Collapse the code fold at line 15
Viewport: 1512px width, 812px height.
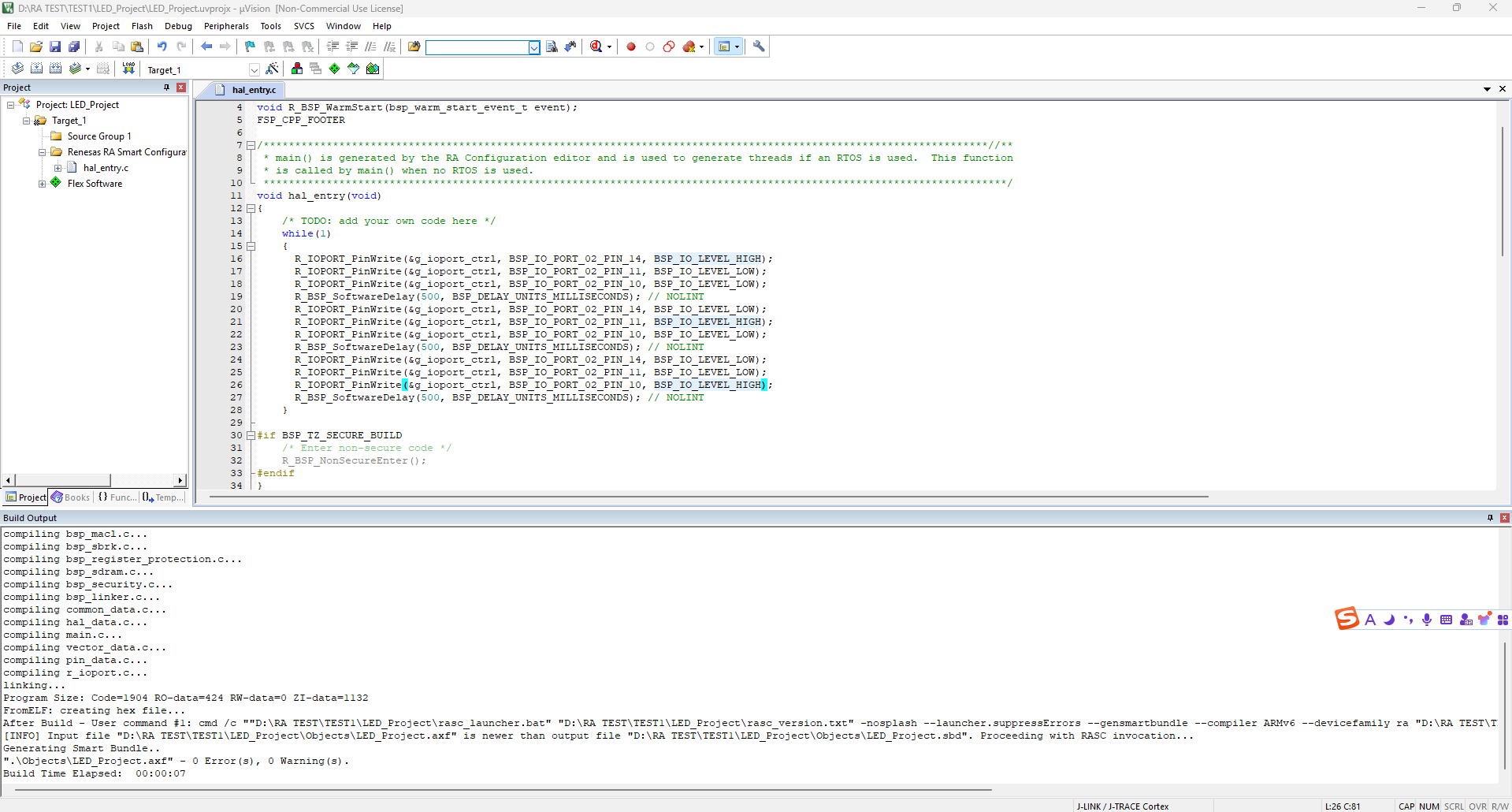251,246
